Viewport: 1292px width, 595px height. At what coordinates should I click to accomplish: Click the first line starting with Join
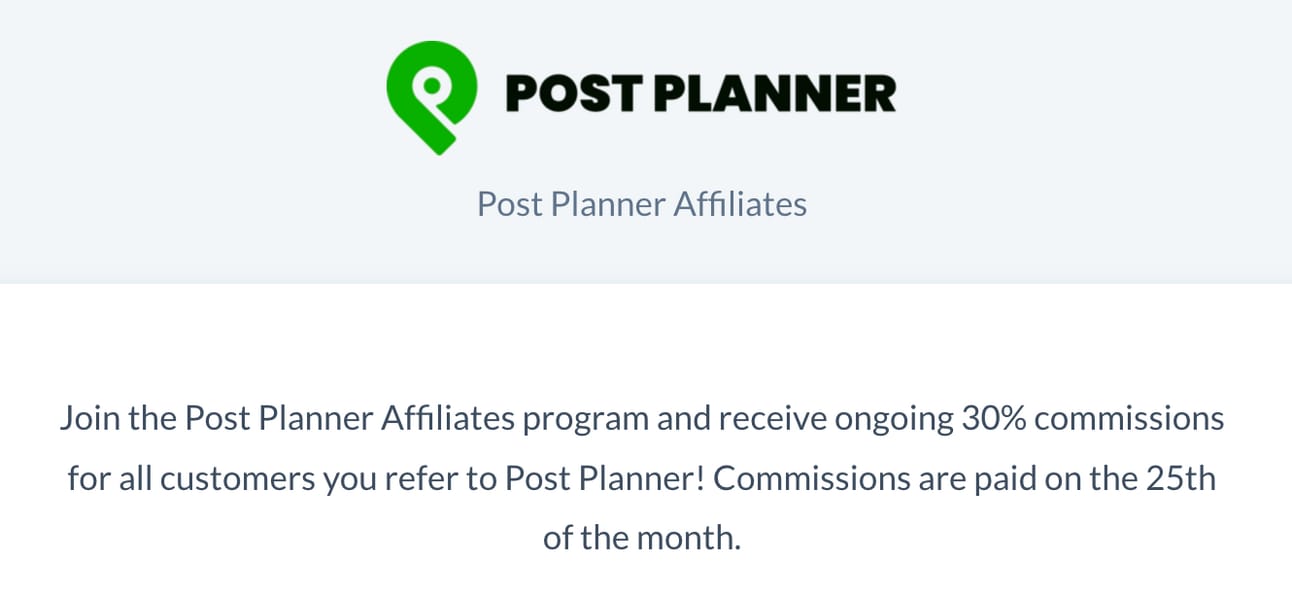(x=641, y=418)
